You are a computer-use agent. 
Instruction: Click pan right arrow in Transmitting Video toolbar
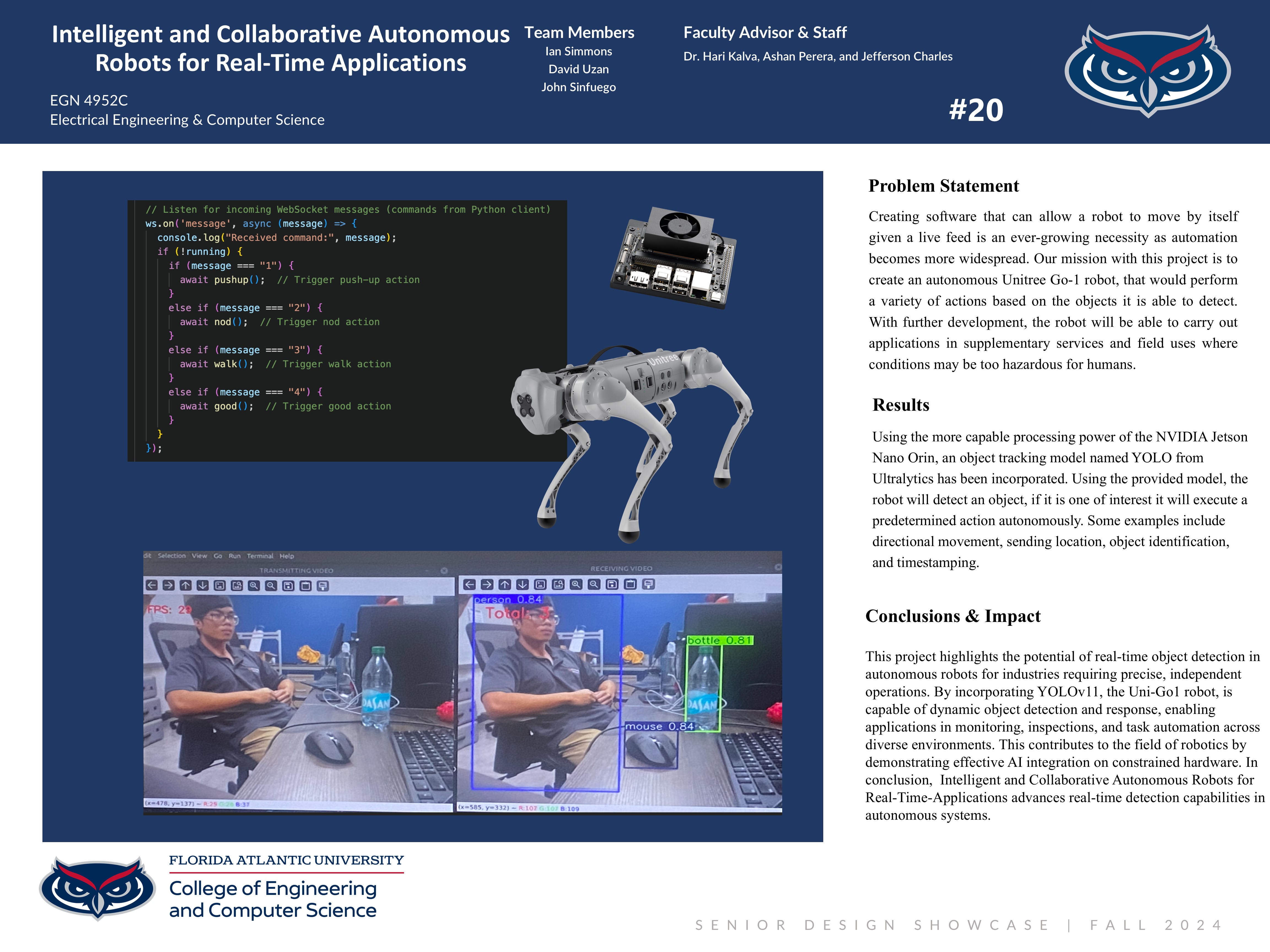[168, 585]
